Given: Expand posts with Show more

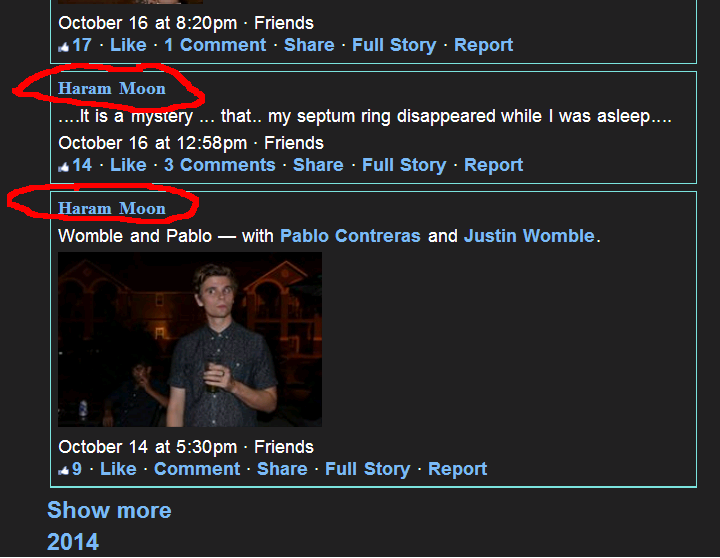Looking at the screenshot, I should tap(109, 510).
